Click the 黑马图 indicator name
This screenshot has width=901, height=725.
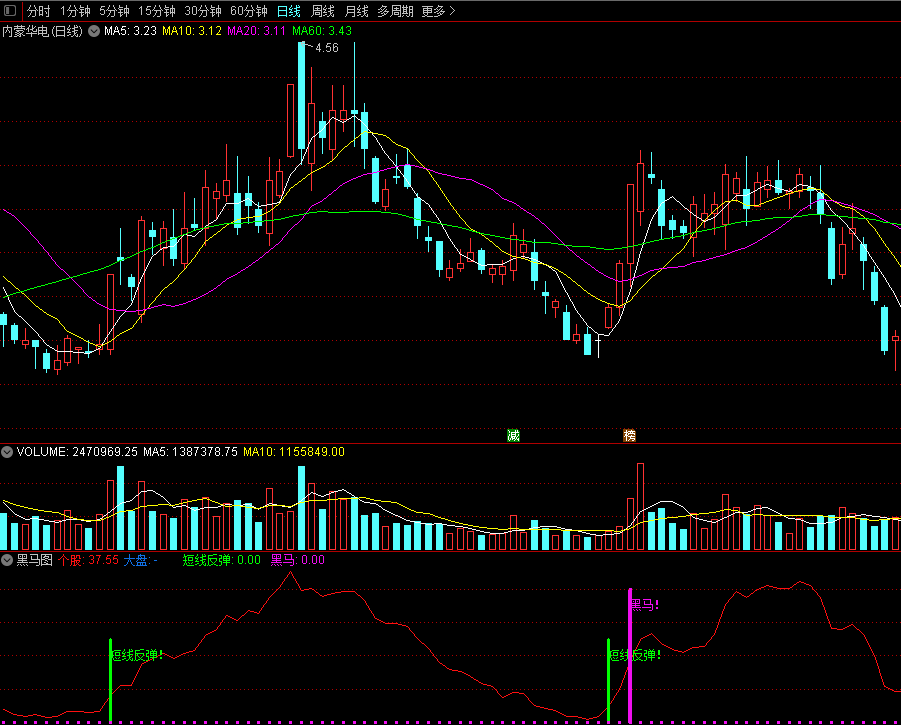coord(34,560)
